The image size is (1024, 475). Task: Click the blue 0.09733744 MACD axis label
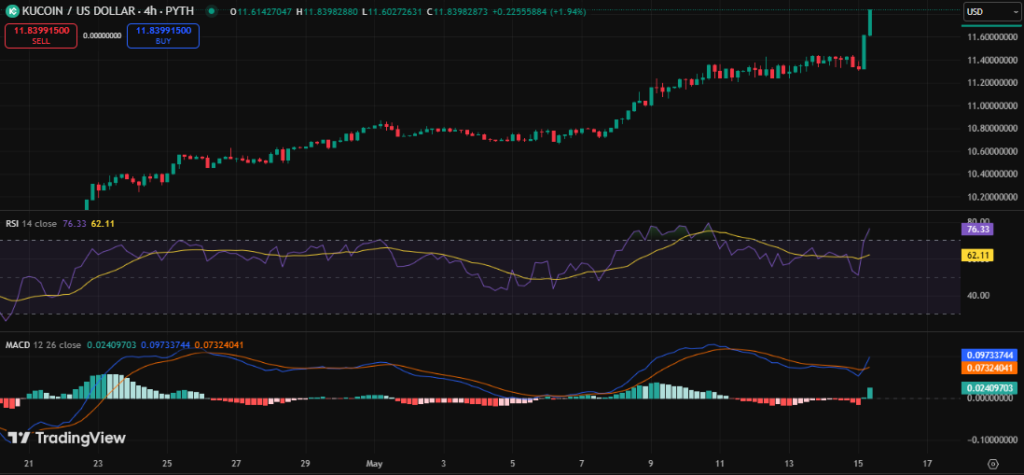pyautogui.click(x=989, y=355)
